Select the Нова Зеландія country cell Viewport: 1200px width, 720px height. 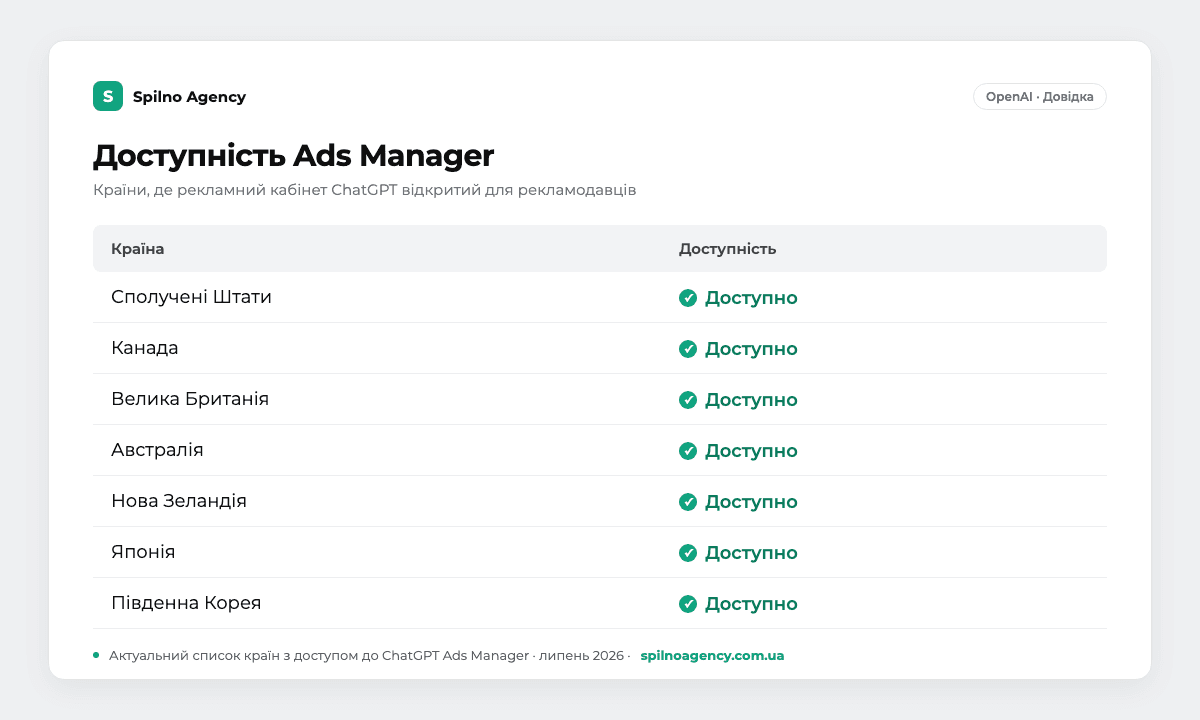[x=179, y=501]
